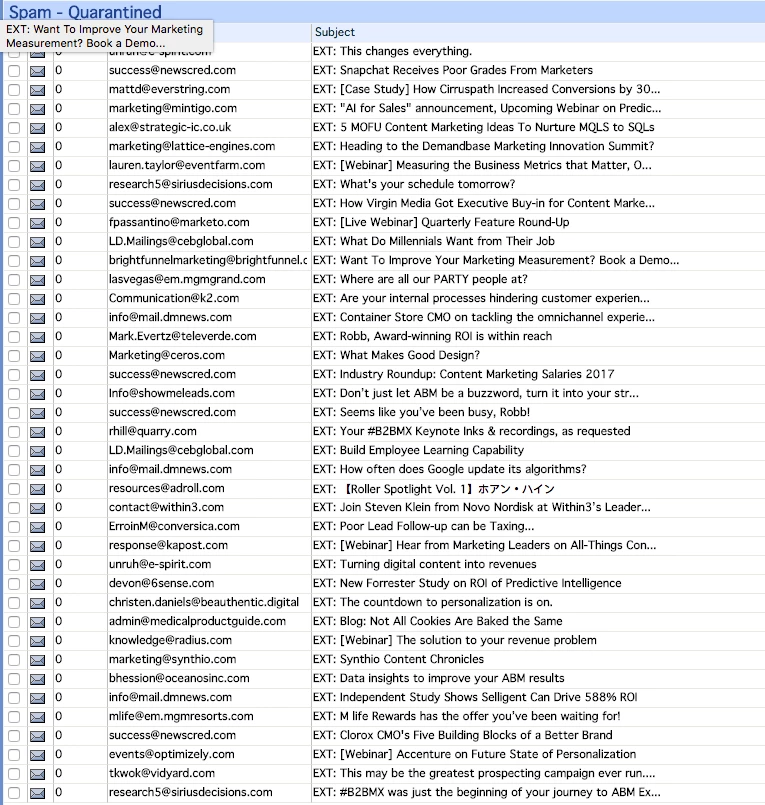Viewport: 765px width, 805px height.
Task: Open Clorox CMO's Five Building Blocks email
Action: coord(463,735)
